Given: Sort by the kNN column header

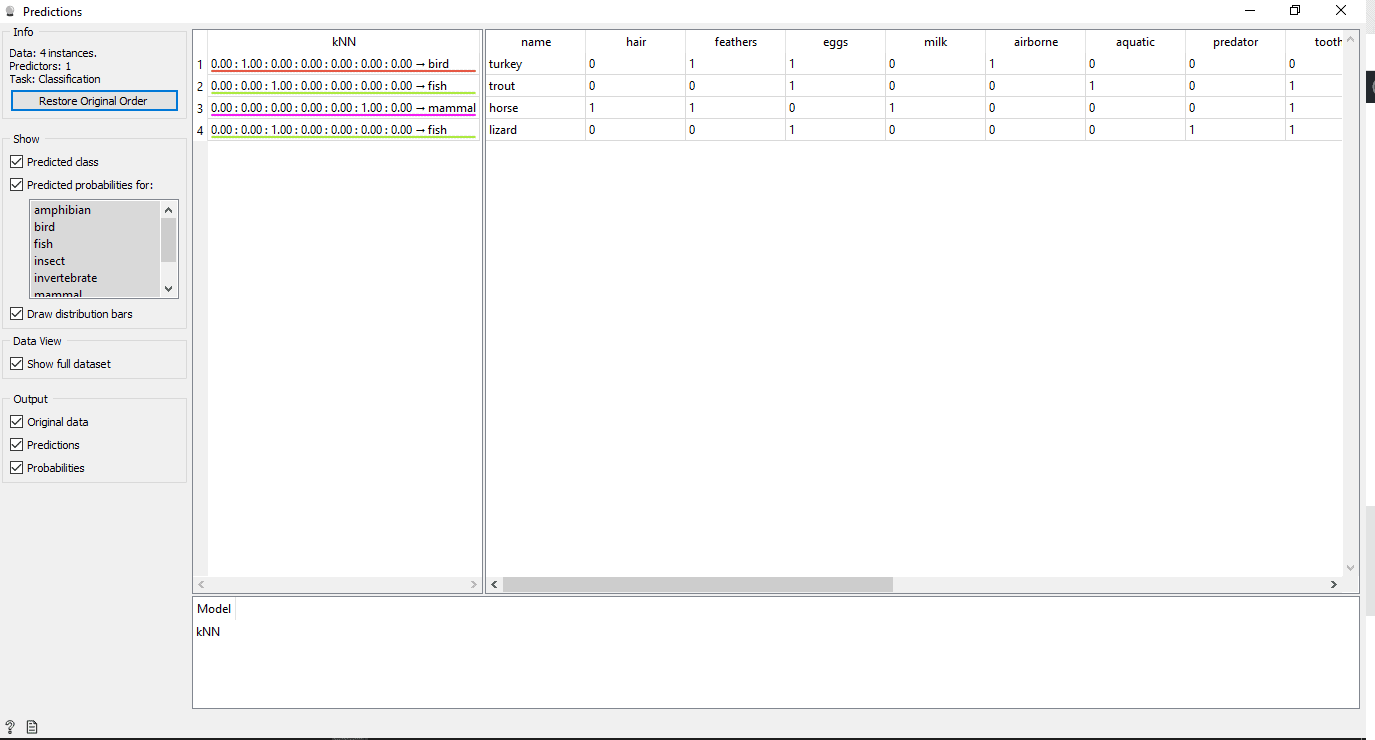Looking at the screenshot, I should 343,42.
